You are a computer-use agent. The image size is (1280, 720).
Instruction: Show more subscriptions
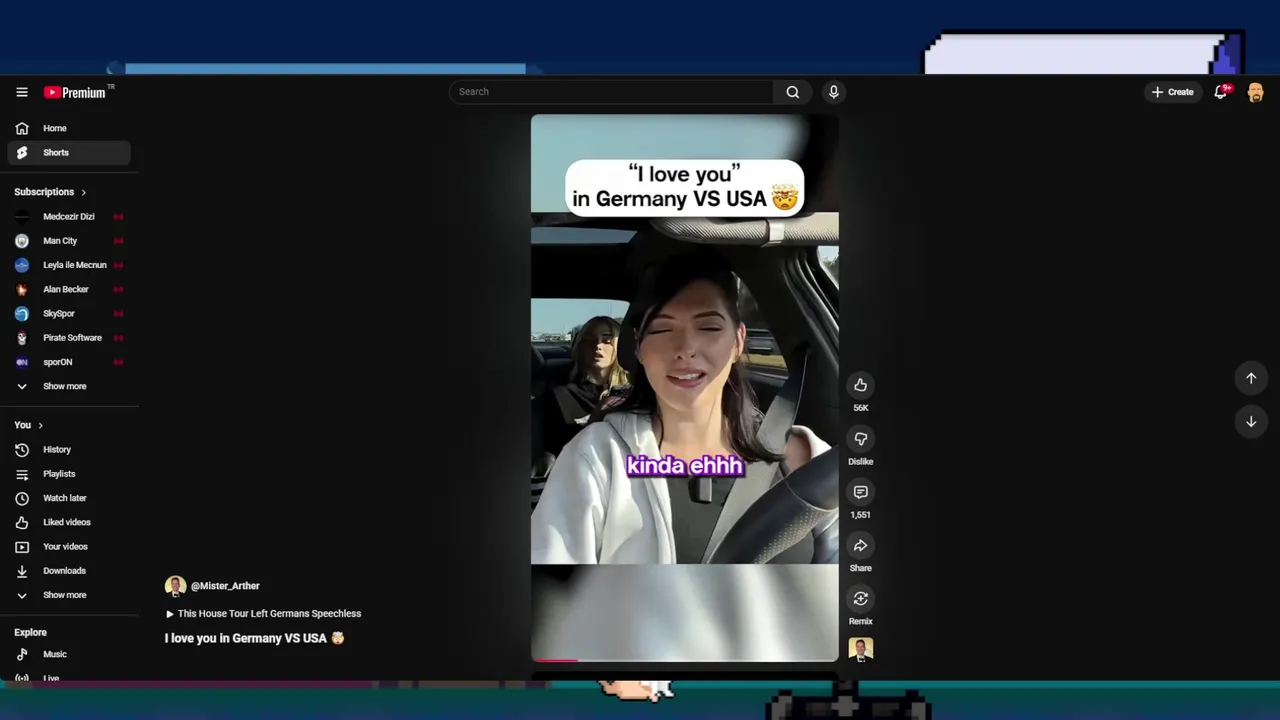tap(69, 386)
